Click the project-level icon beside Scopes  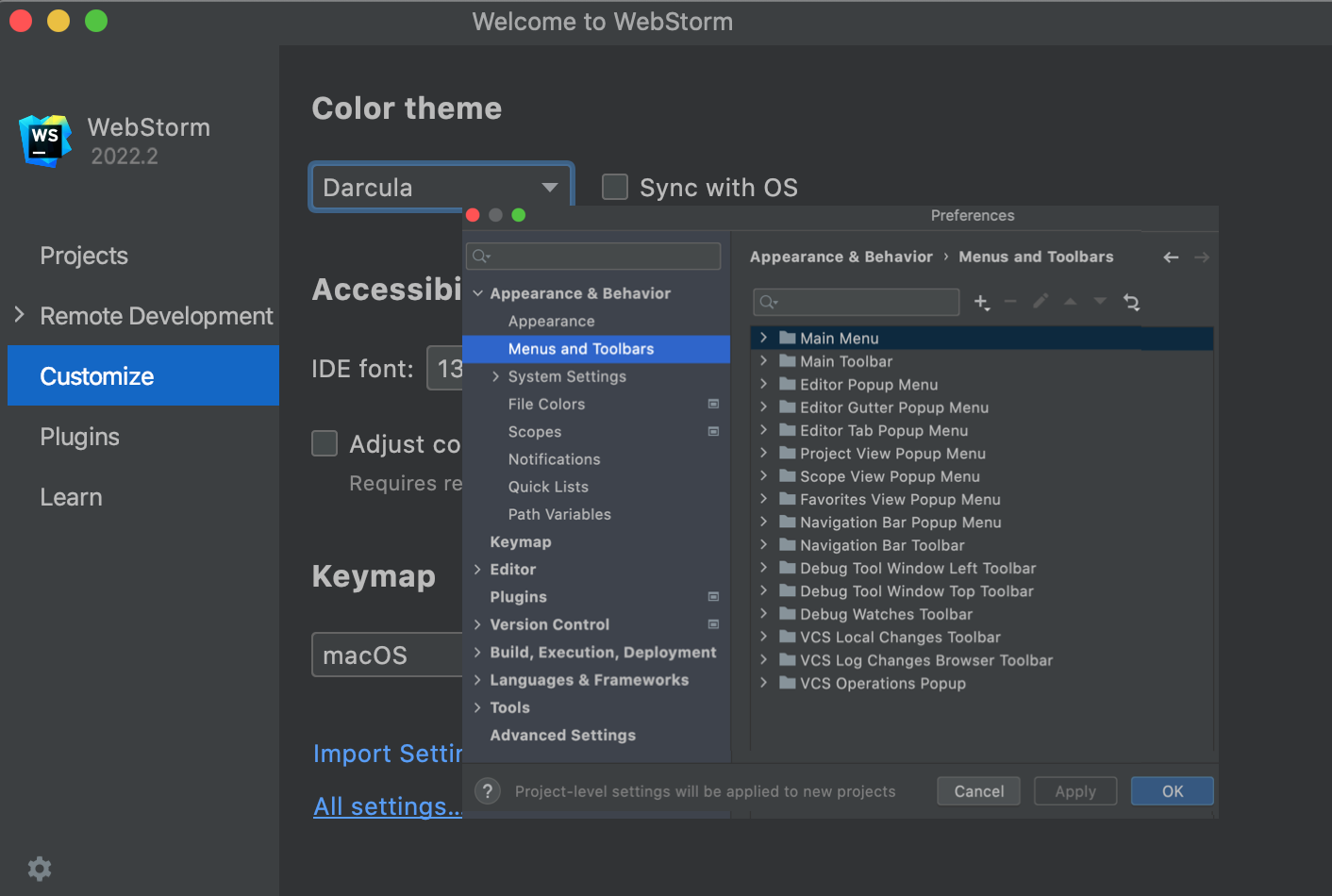(713, 431)
